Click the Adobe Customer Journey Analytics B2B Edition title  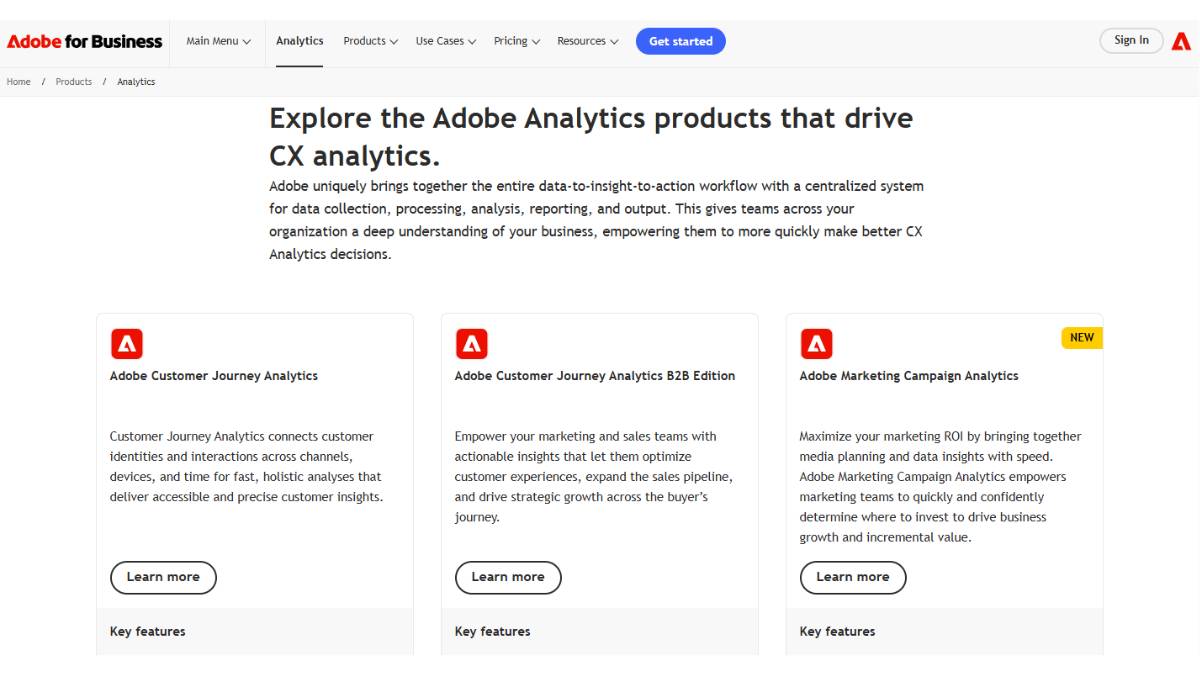(595, 376)
